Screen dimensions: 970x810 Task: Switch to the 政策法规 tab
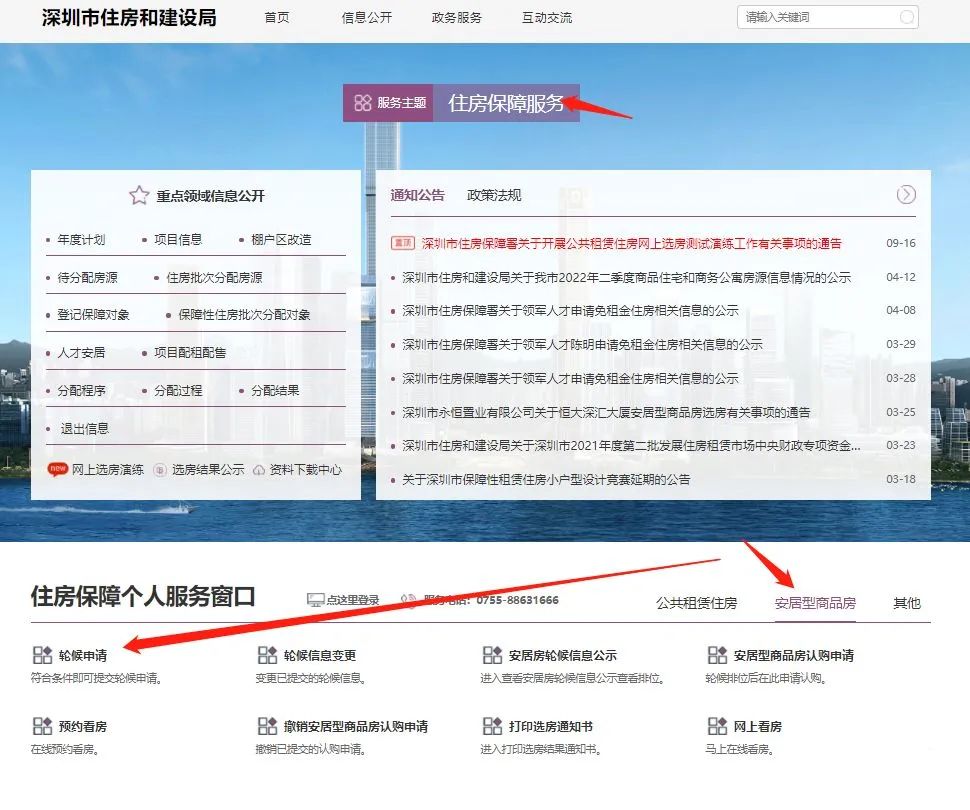click(x=494, y=196)
